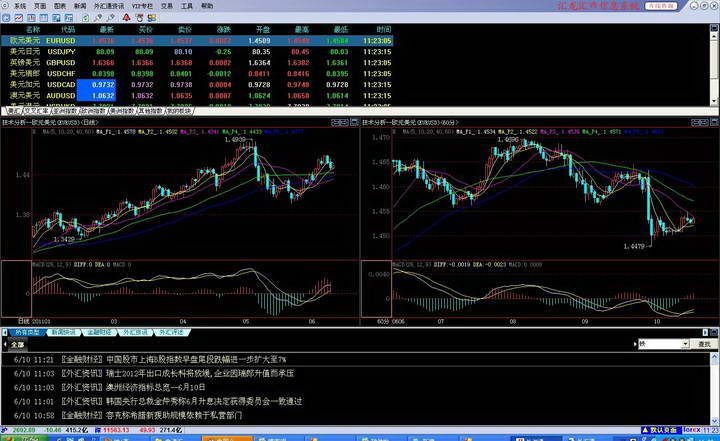Click the round app logo in menu bar
720x441 pixels.
(x=5, y=6)
